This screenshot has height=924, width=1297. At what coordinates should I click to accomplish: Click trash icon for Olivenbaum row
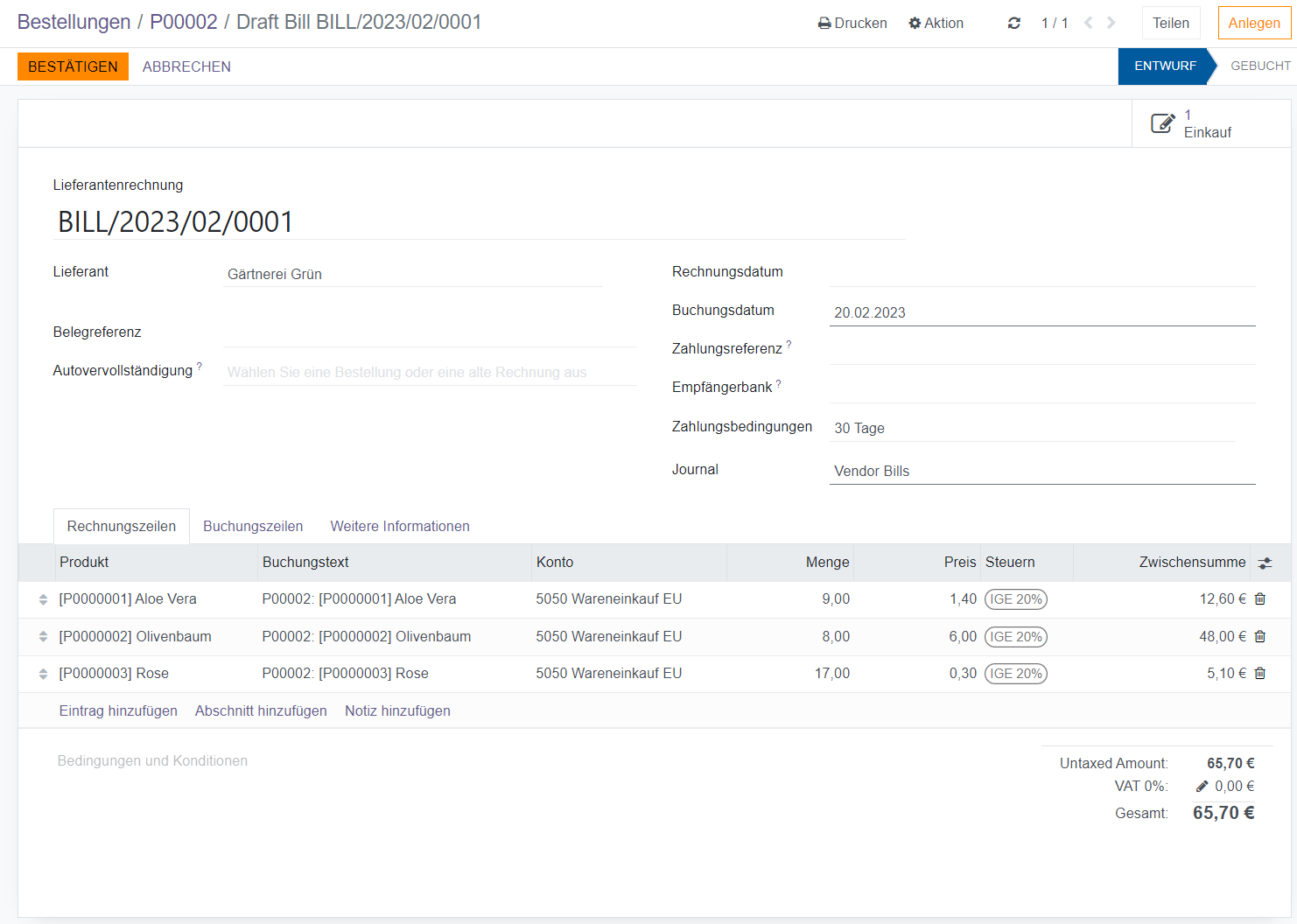point(1259,637)
